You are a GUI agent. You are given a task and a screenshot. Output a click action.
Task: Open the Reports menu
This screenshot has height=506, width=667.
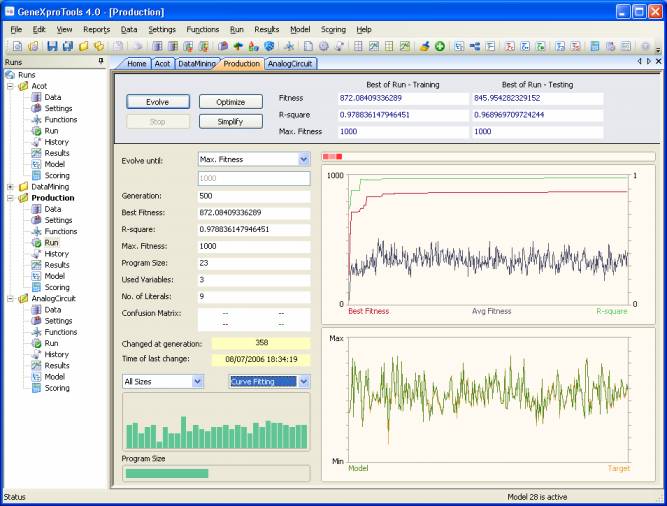tap(97, 29)
